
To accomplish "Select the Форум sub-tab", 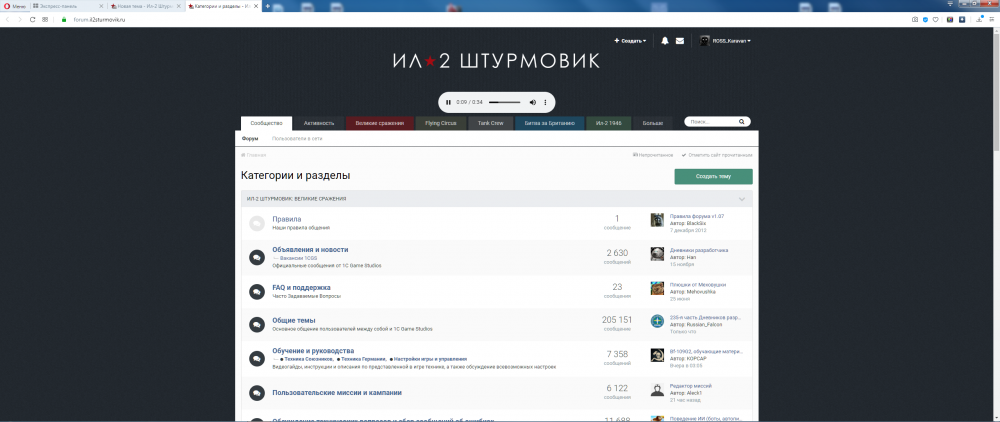I will click(250, 138).
